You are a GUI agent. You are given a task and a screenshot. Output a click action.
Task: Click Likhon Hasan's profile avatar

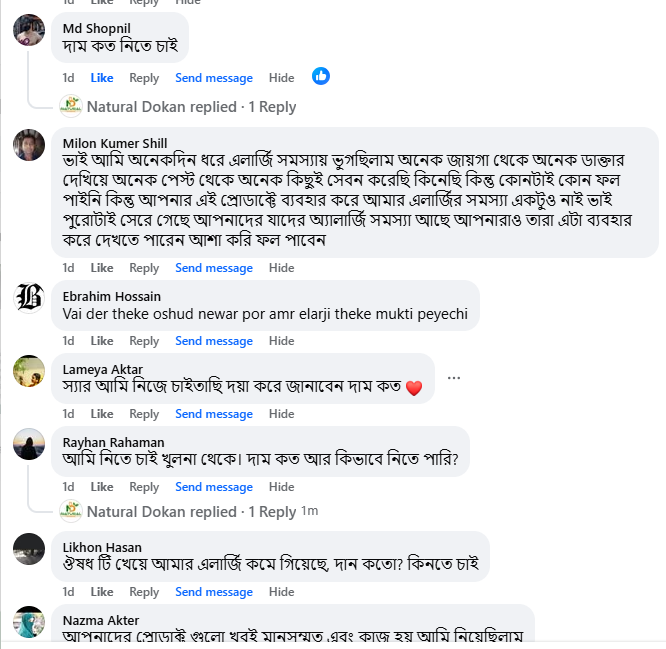pyautogui.click(x=28, y=549)
